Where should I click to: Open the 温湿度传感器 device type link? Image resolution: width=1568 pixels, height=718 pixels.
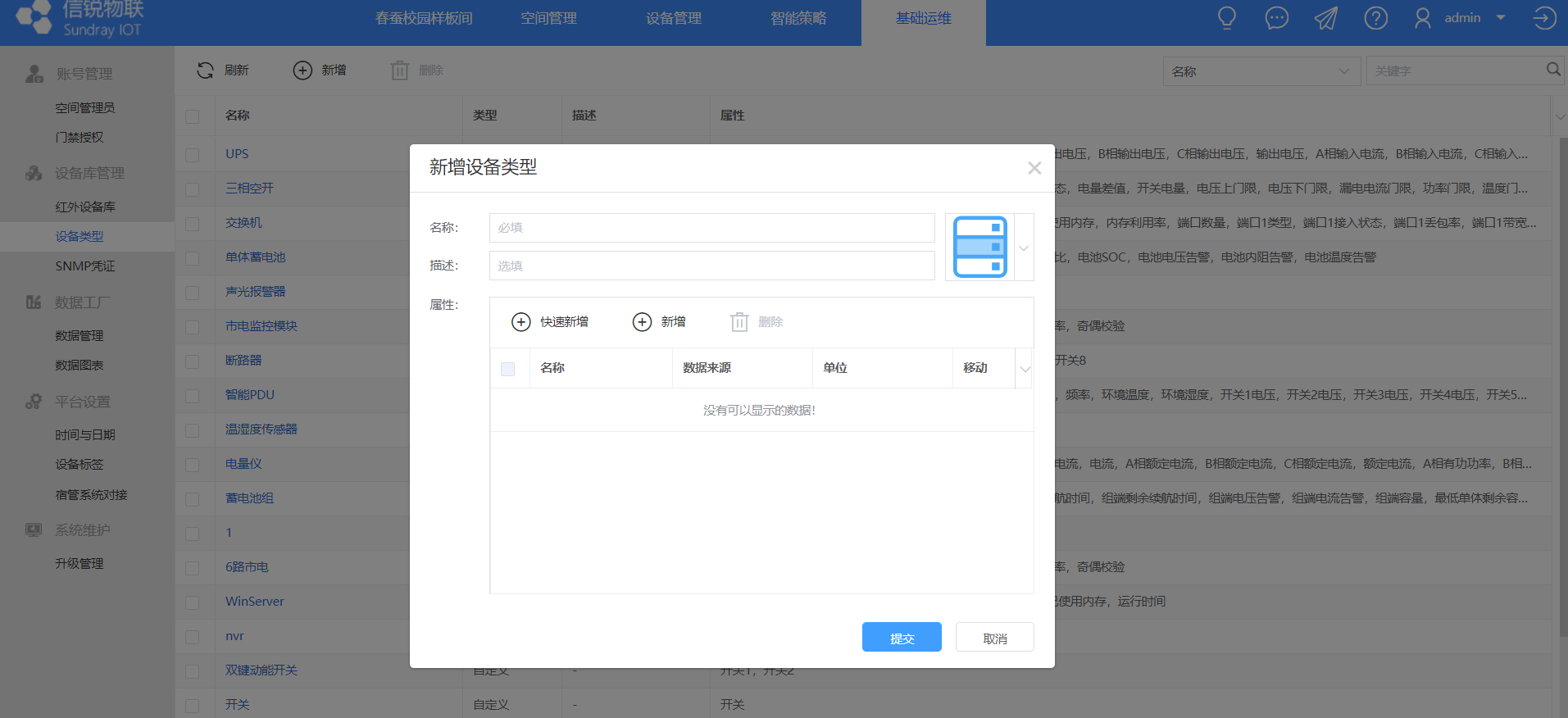(261, 429)
